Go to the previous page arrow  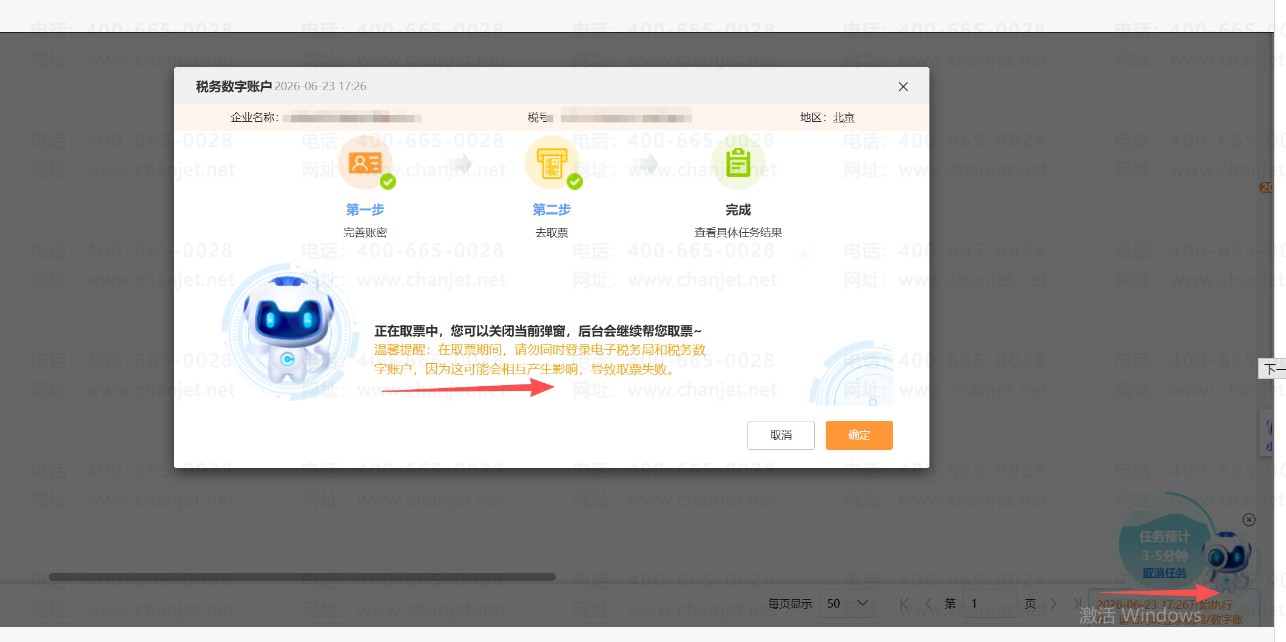(928, 604)
